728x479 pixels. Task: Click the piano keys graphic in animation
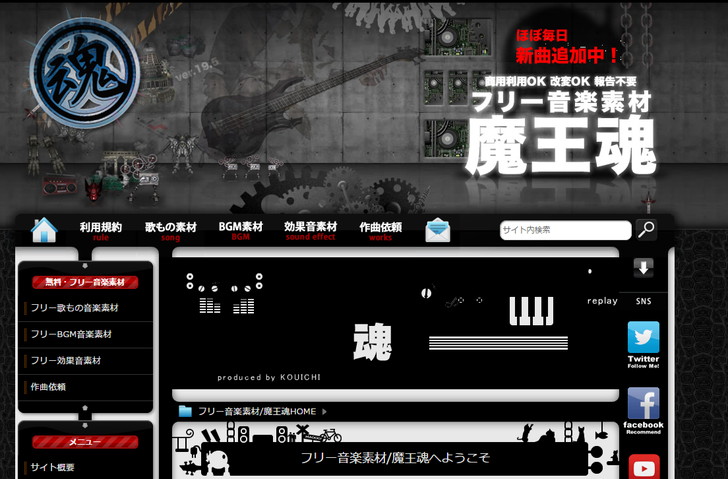[x=532, y=311]
